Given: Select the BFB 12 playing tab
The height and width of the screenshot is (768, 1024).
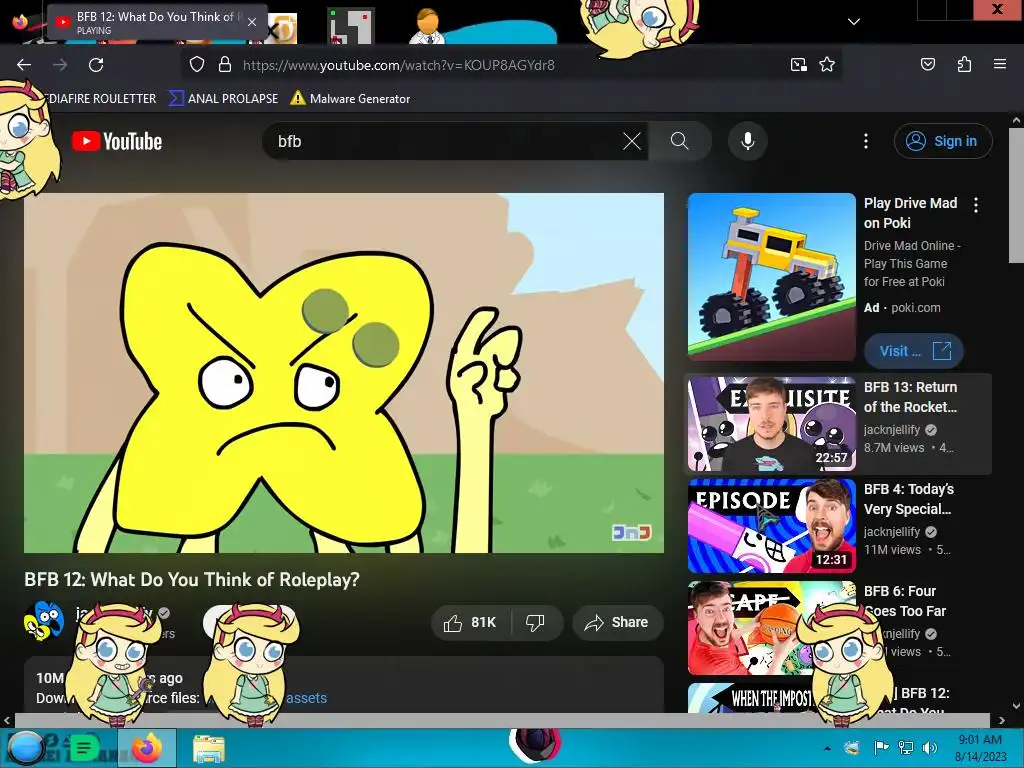Looking at the screenshot, I should point(157,22).
